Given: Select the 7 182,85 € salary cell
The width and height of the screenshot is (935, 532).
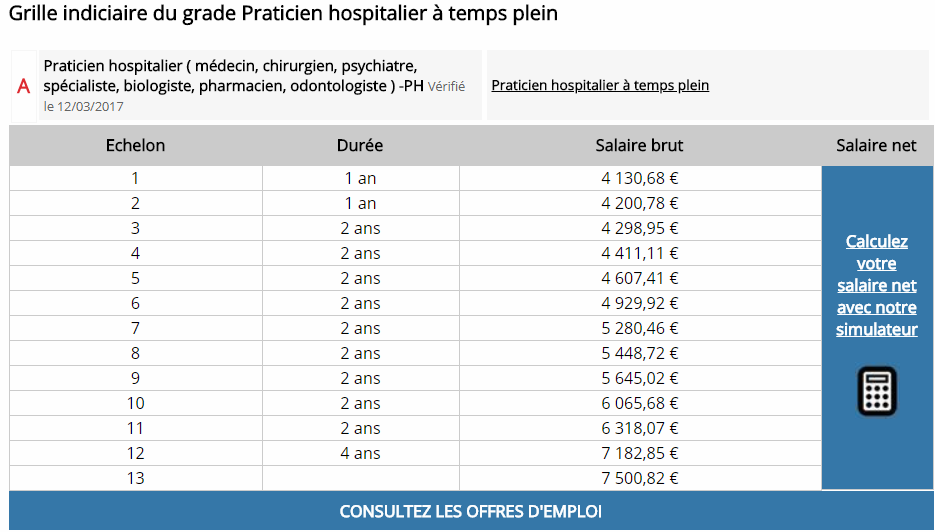Looking at the screenshot, I should (640, 453).
